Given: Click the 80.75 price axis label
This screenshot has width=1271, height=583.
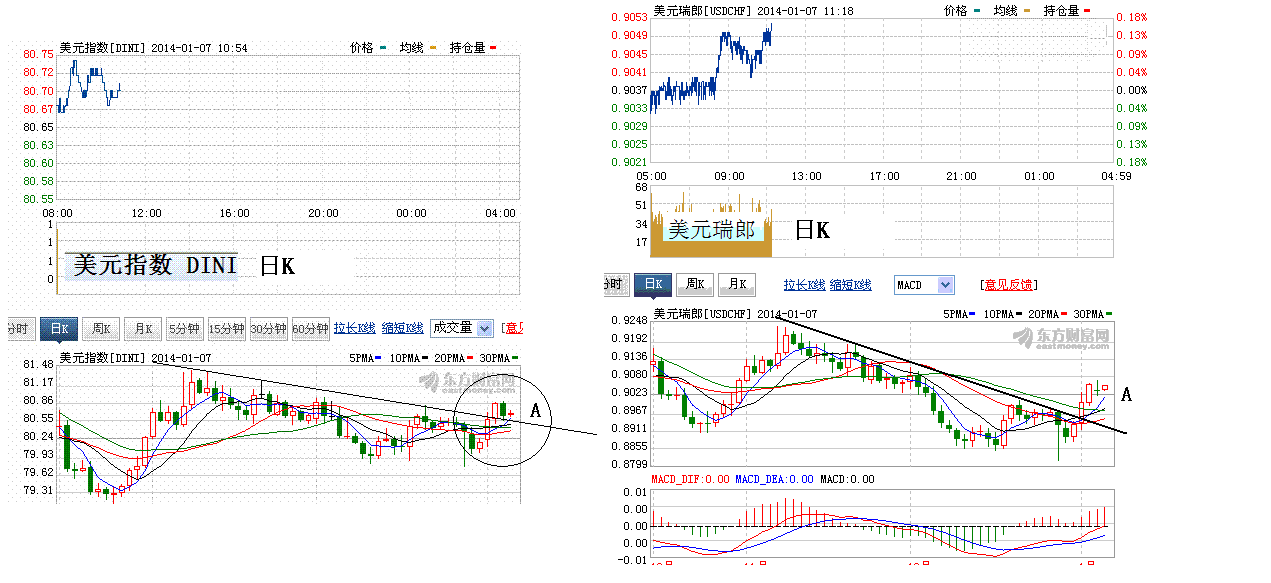Looking at the screenshot, I should click(39, 54).
